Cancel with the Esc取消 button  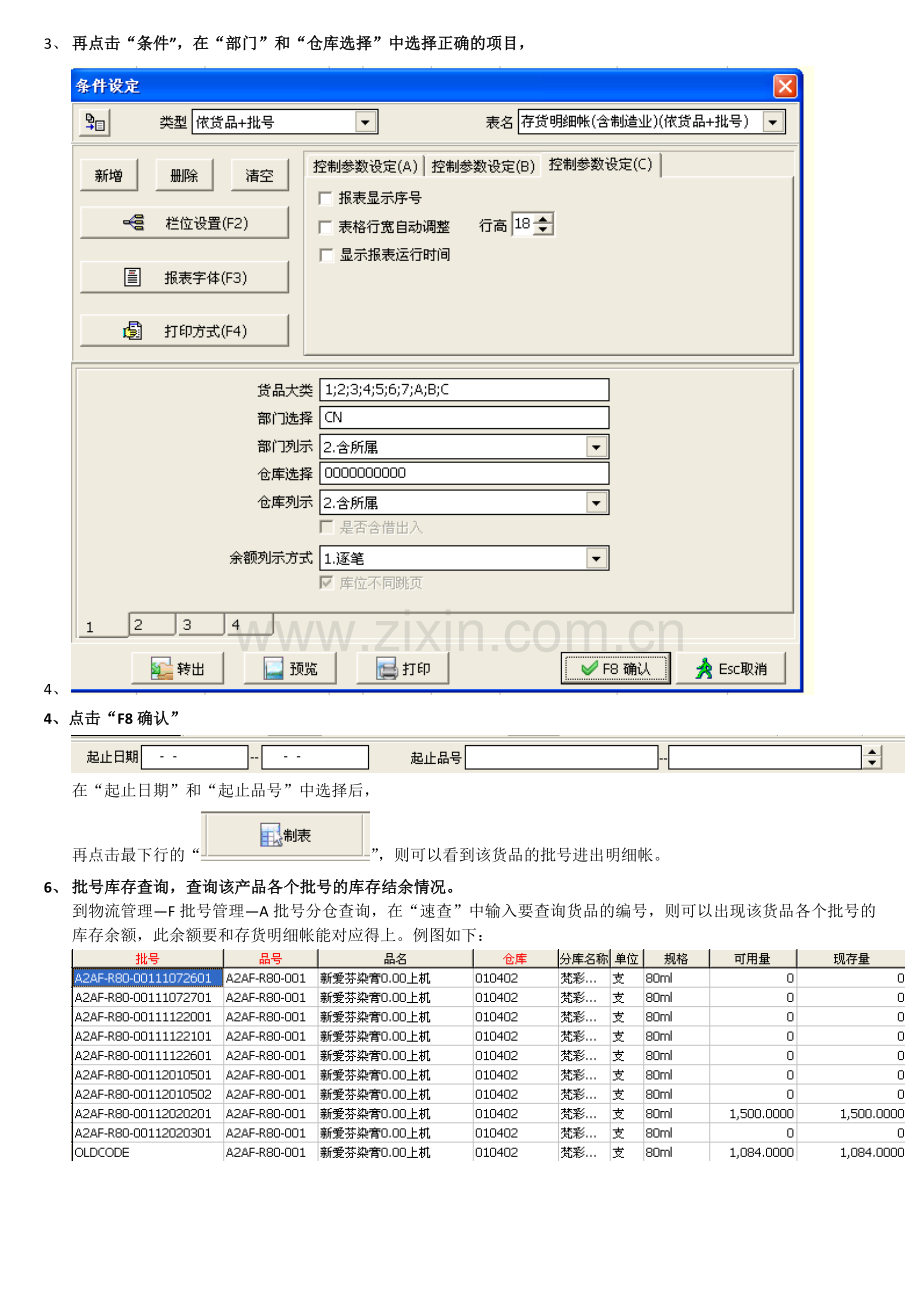coord(730,668)
